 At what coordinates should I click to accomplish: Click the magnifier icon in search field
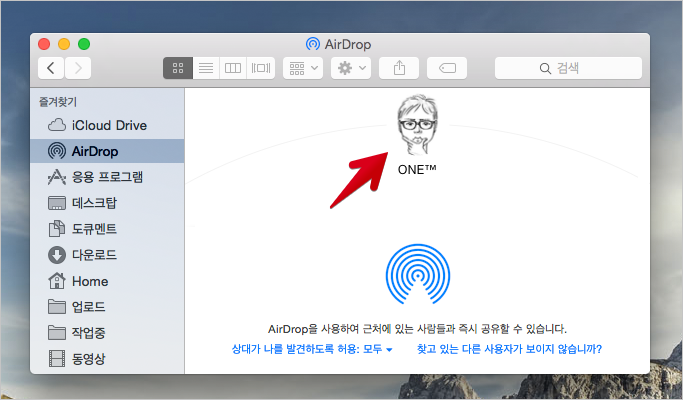click(545, 68)
